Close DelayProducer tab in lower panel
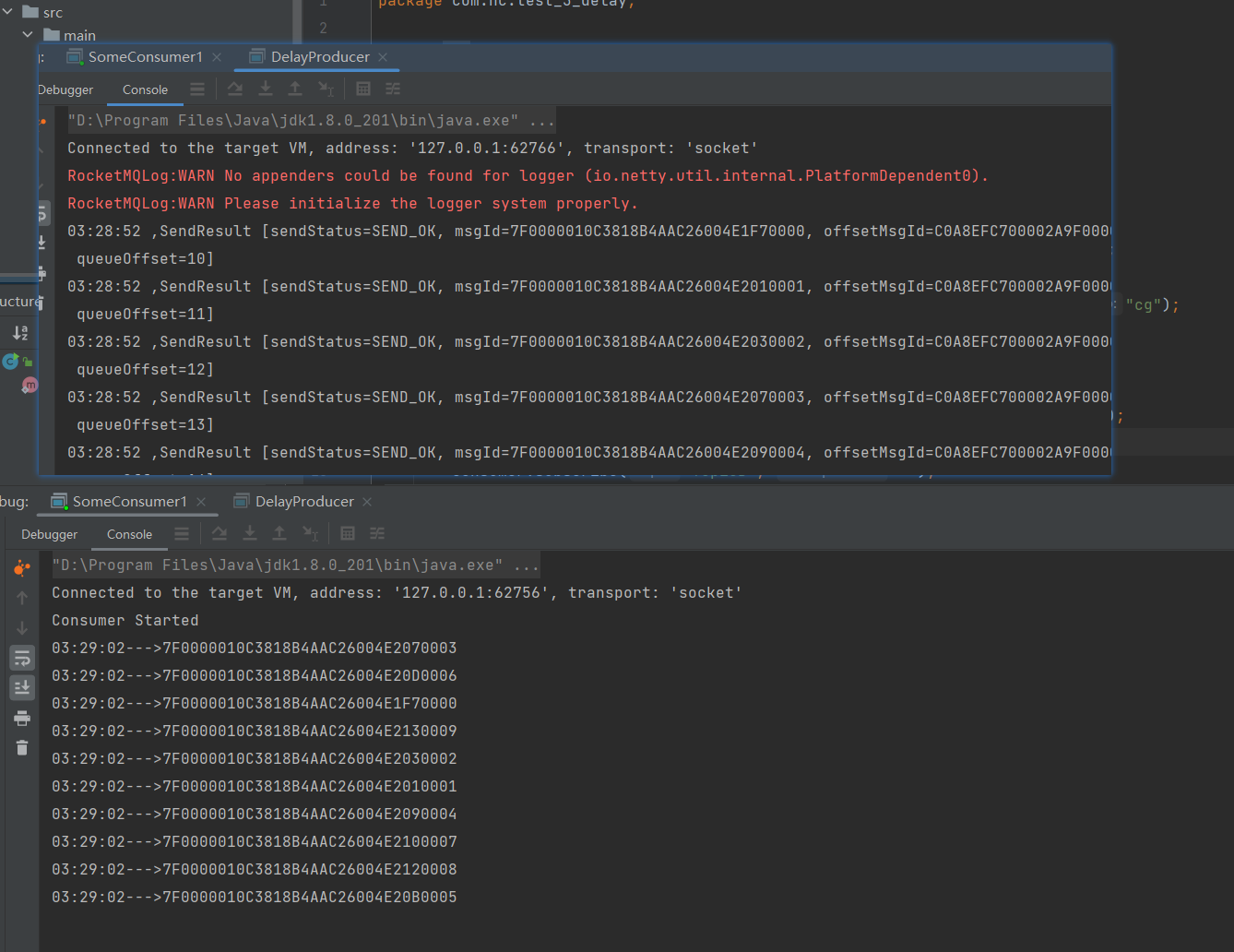 click(x=367, y=502)
